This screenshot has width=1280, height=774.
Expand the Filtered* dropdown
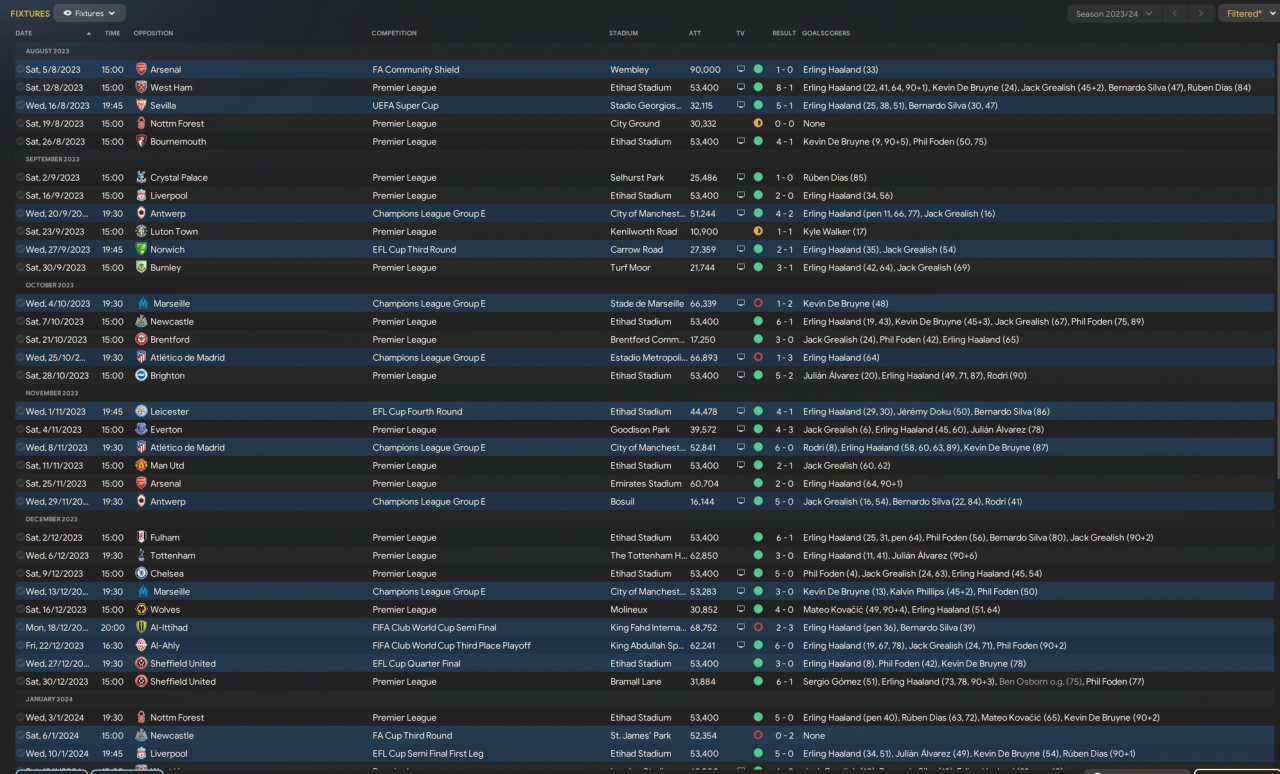(1248, 14)
